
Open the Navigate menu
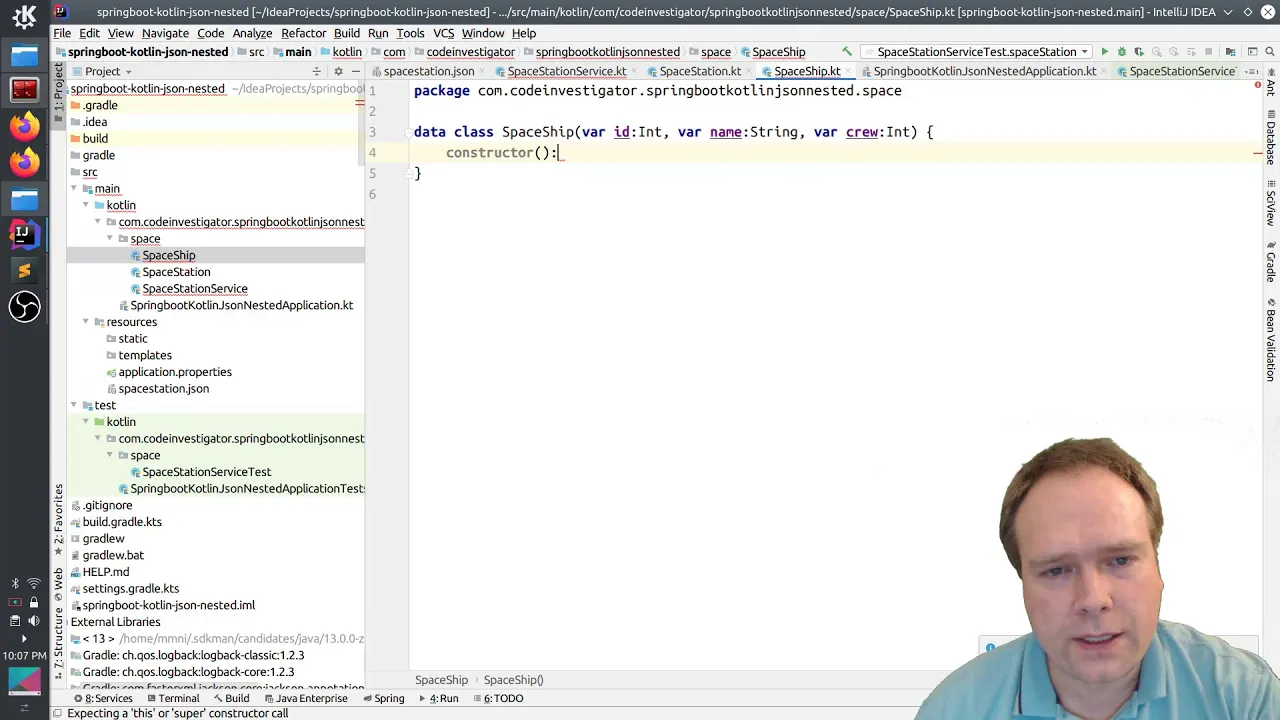click(x=165, y=33)
